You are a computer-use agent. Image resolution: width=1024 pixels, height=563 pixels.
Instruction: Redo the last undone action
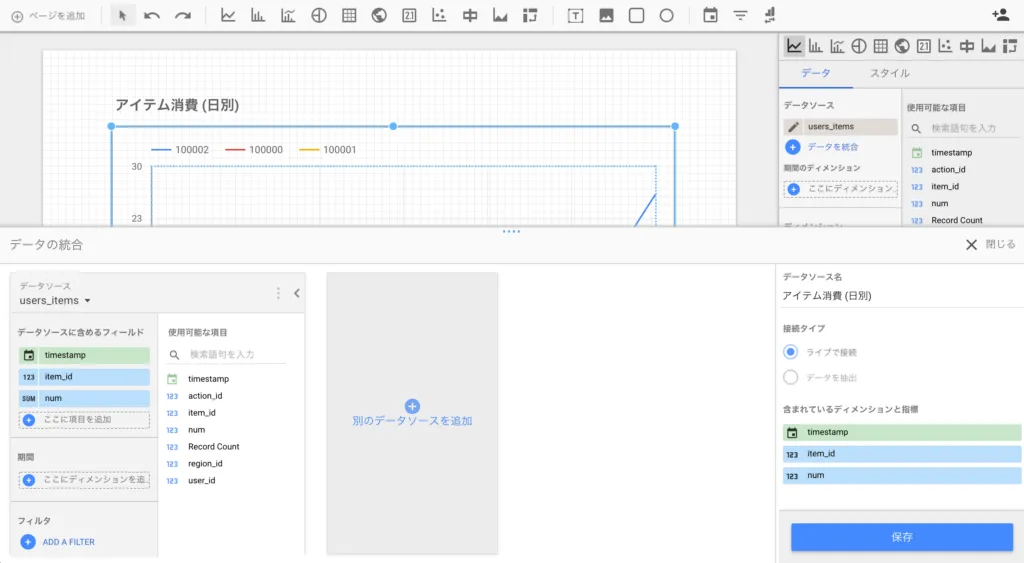tap(183, 16)
